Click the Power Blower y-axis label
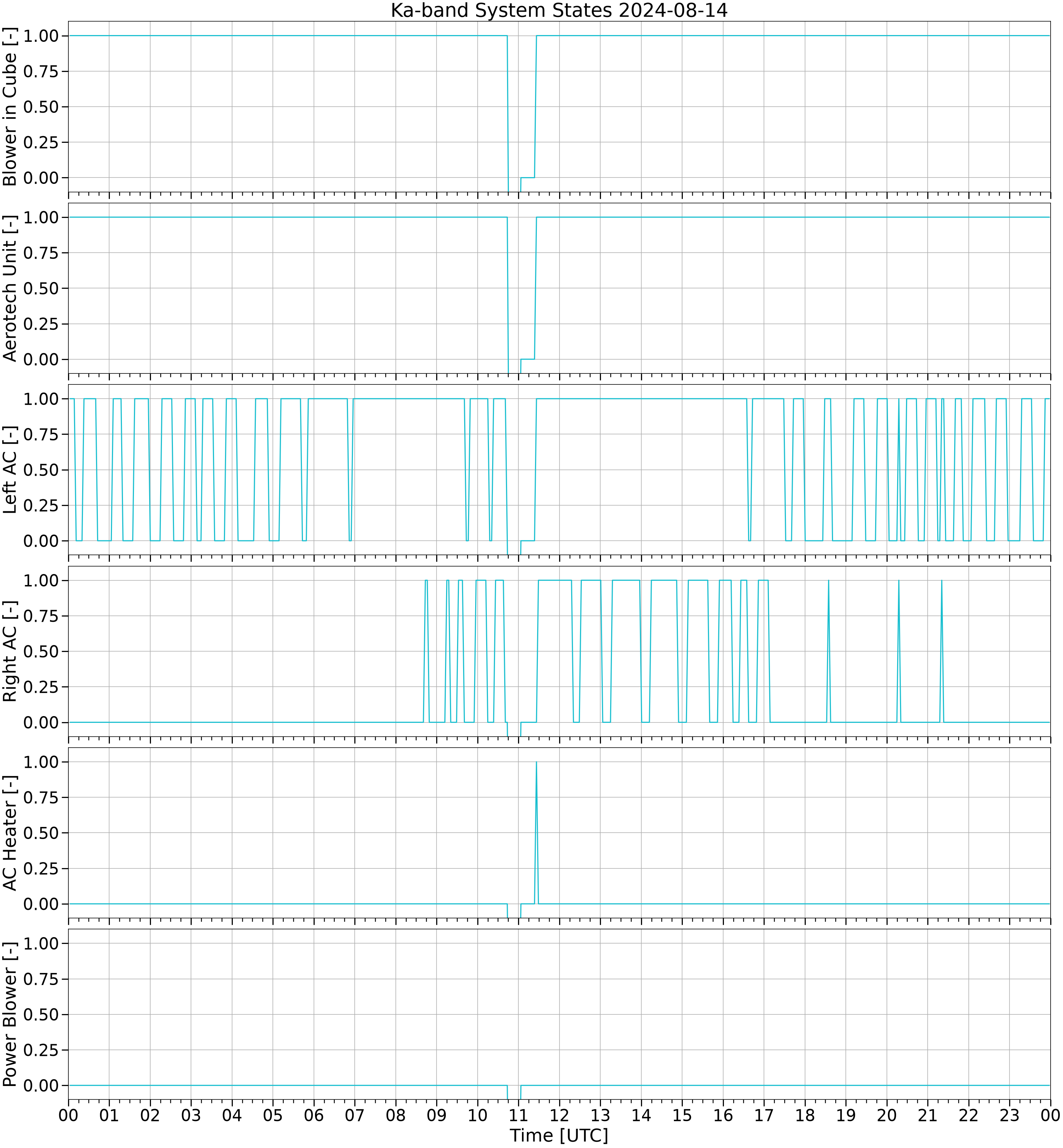Image resolution: width=1063 pixels, height=1148 pixels. 10,1014
